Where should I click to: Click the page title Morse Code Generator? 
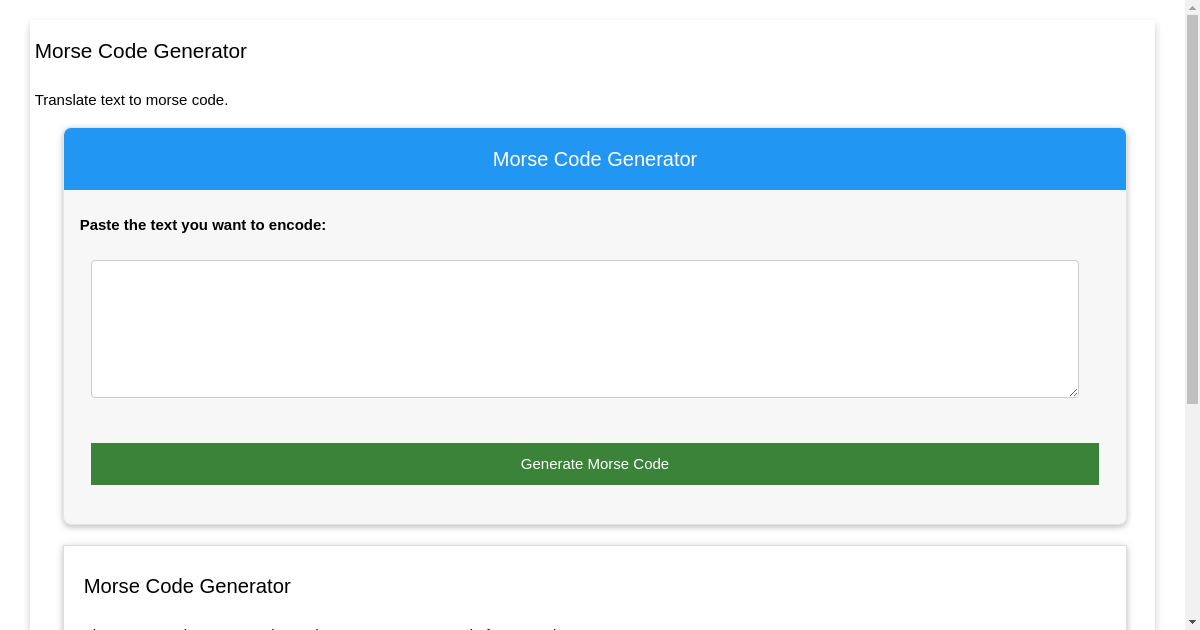pos(140,51)
